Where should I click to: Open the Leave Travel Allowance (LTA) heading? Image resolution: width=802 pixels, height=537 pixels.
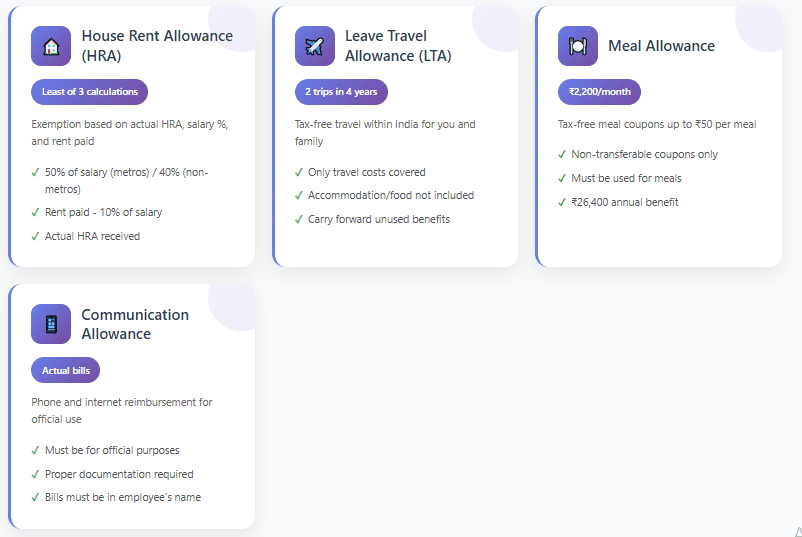tap(398, 46)
